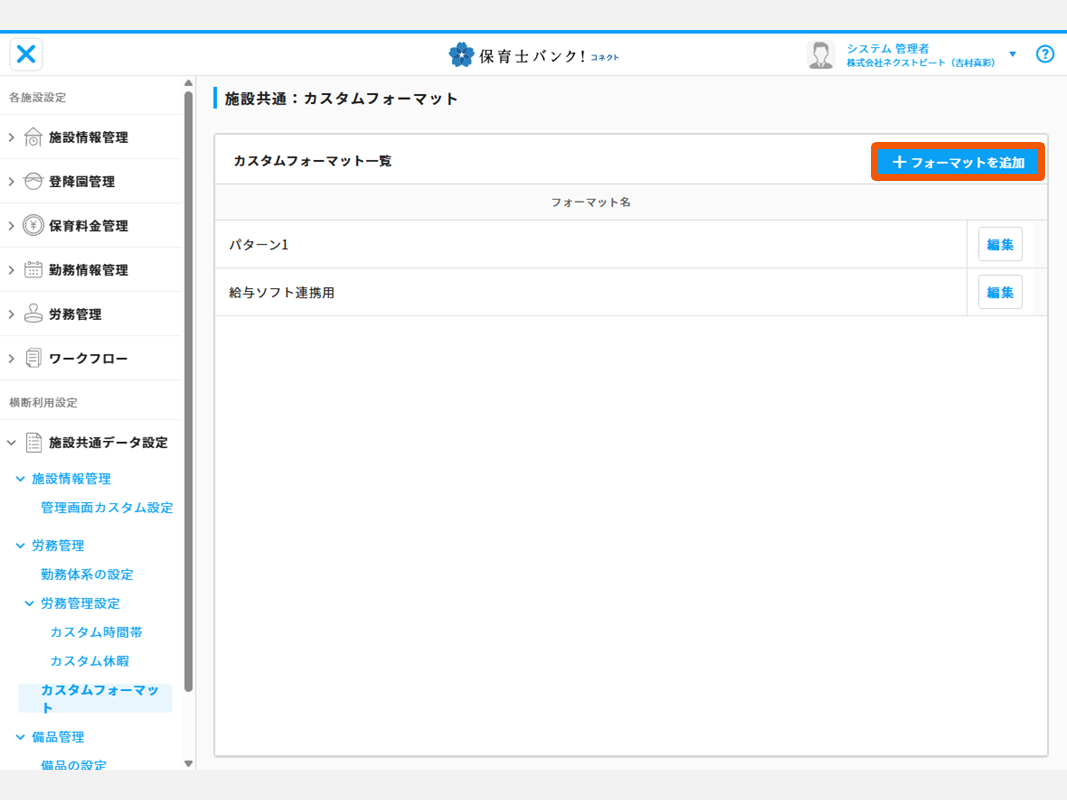Click the 施設情報管理 building icon
1067x800 pixels.
[x=33, y=138]
